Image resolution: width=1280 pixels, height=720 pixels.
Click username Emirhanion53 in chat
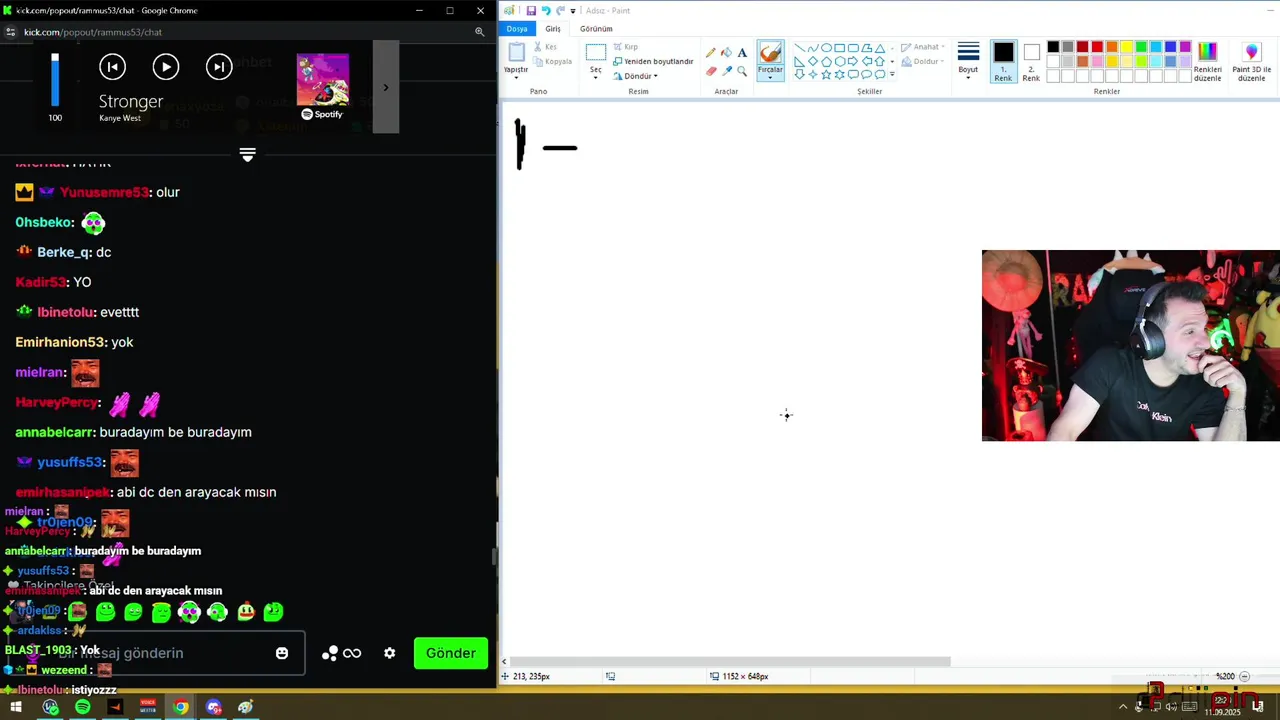click(x=61, y=342)
